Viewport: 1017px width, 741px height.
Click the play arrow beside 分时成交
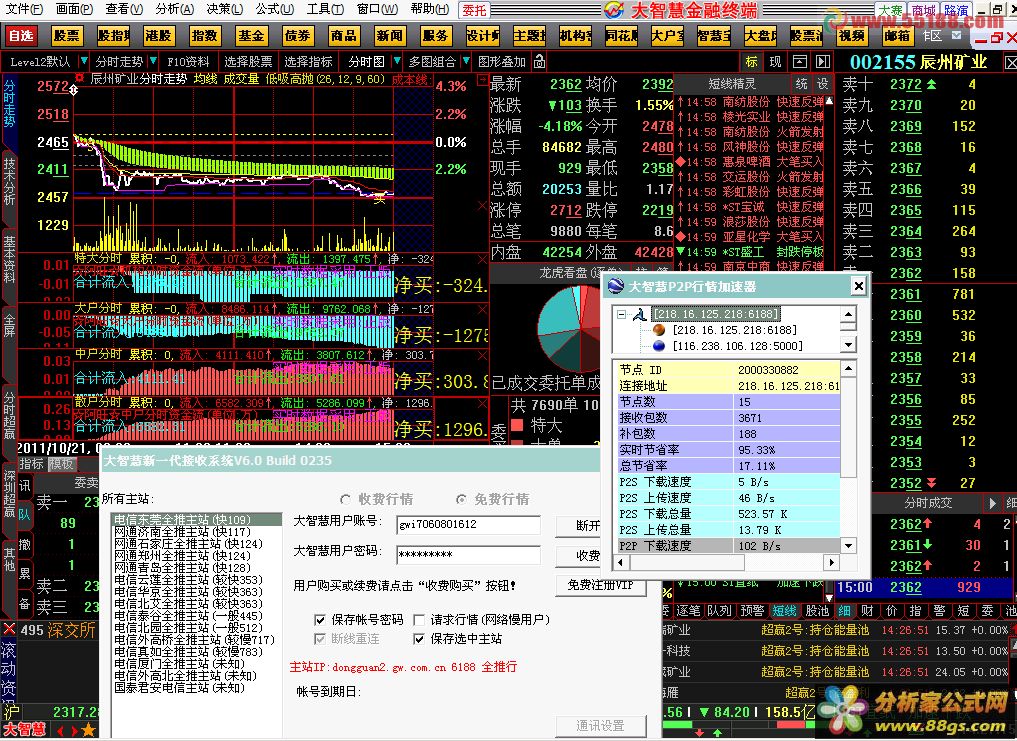tap(992, 503)
